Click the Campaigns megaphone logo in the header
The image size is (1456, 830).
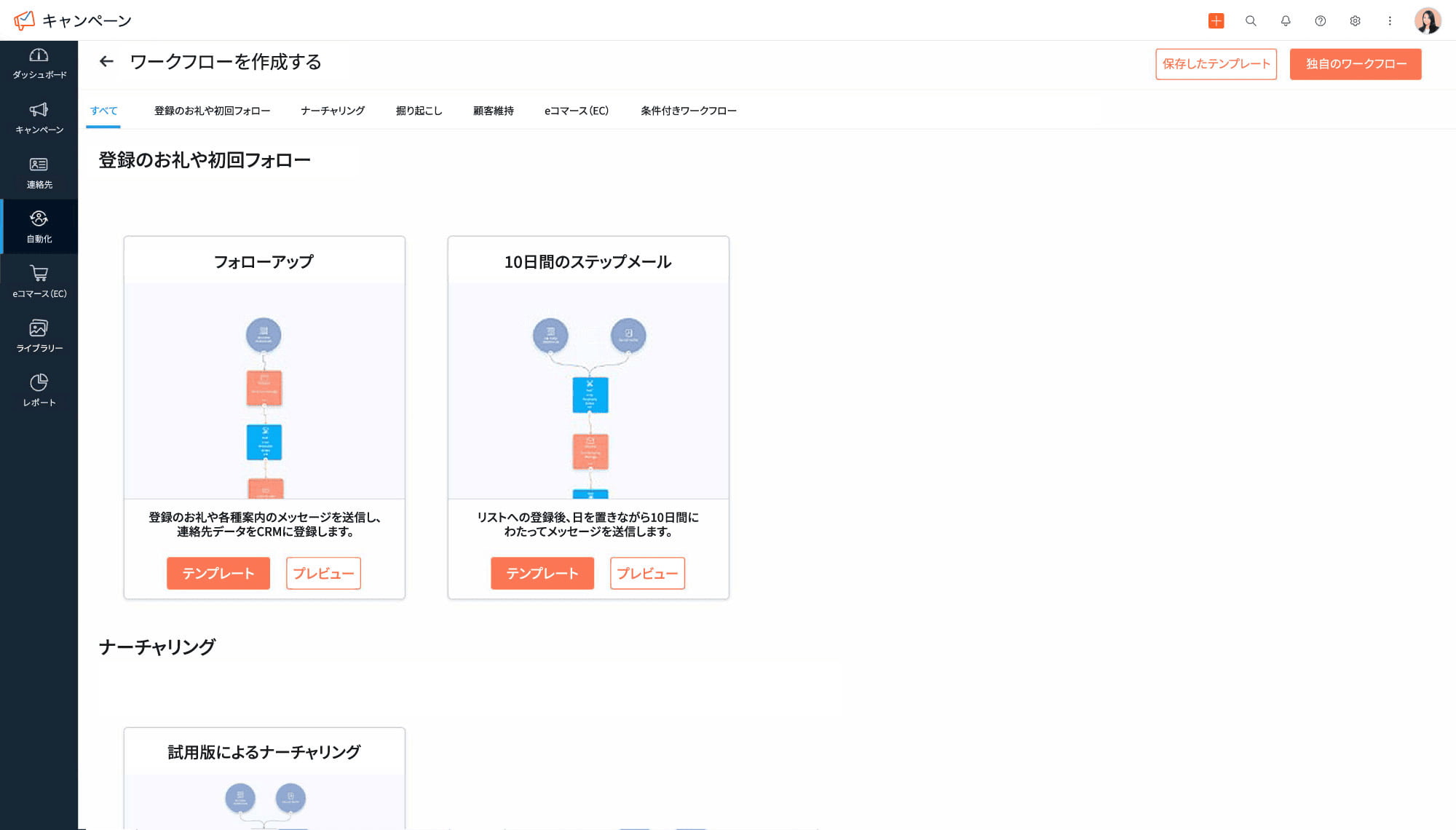(24, 20)
